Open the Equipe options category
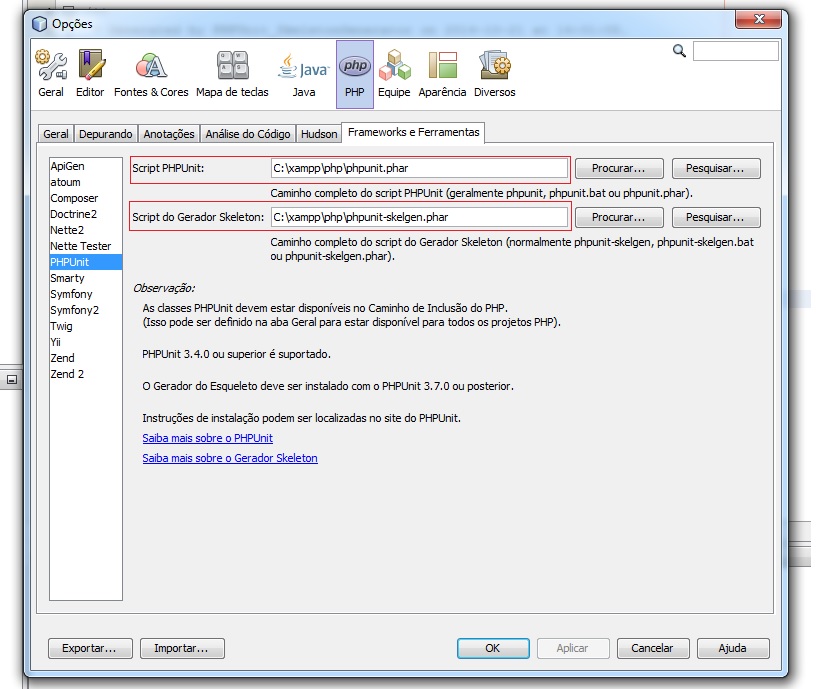Screen dimensions: 827x689 (x=394, y=73)
